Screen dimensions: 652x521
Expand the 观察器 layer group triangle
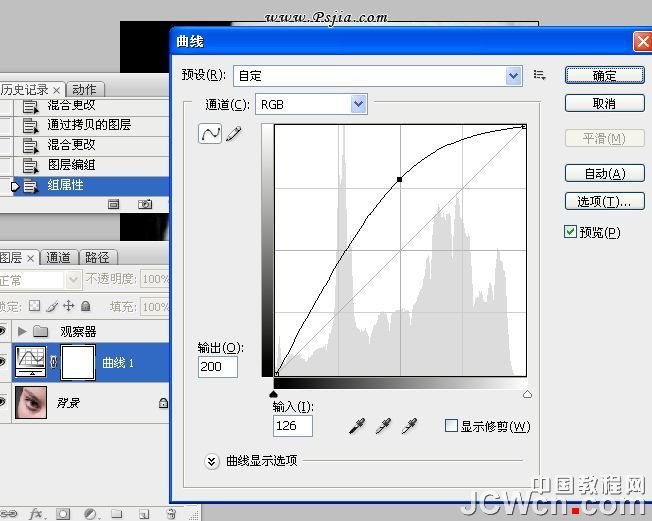click(x=22, y=331)
